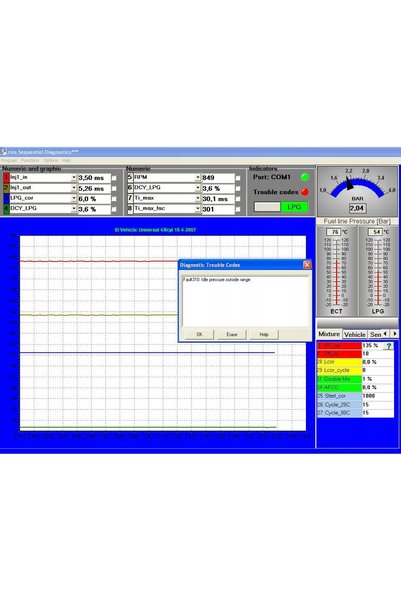The image size is (401, 601).
Task: Click the tab scroll right arrow
Action: point(394,334)
